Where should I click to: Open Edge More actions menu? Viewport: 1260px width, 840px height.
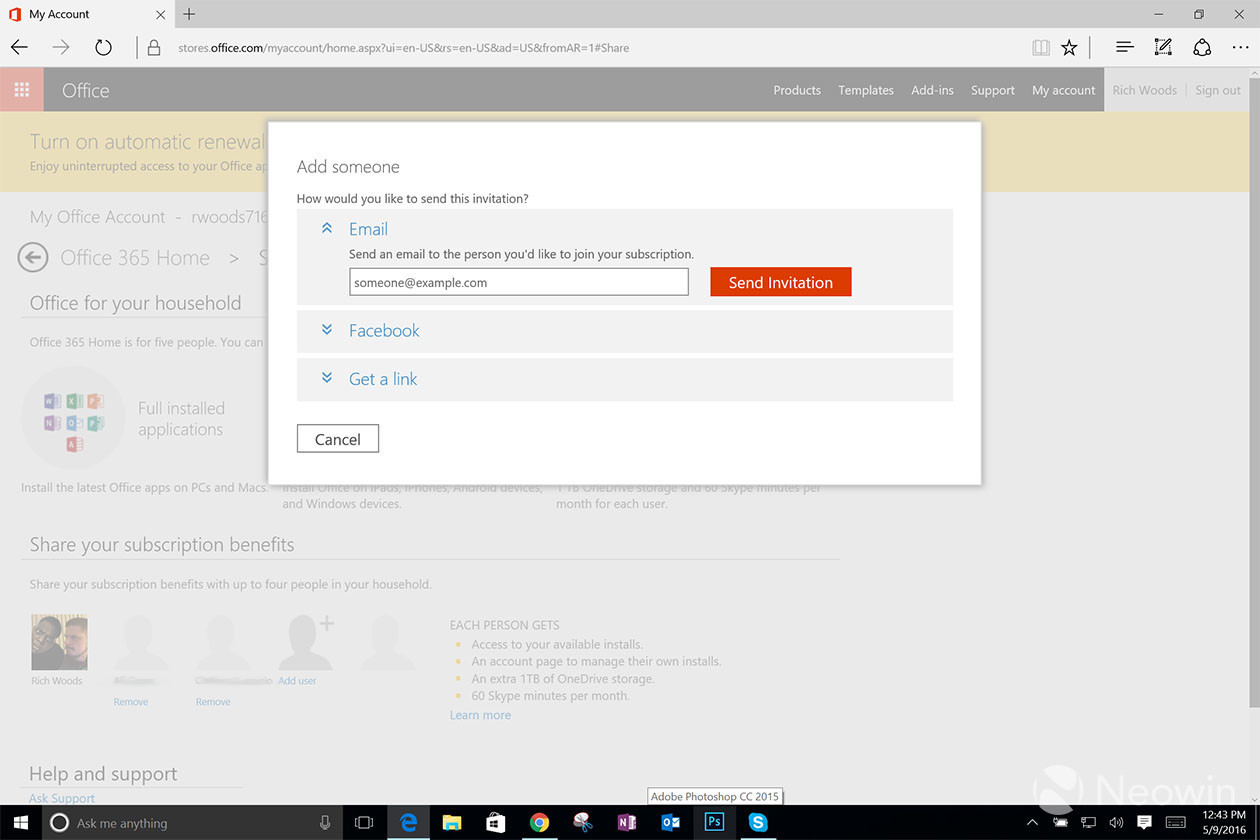pyautogui.click(x=1241, y=47)
